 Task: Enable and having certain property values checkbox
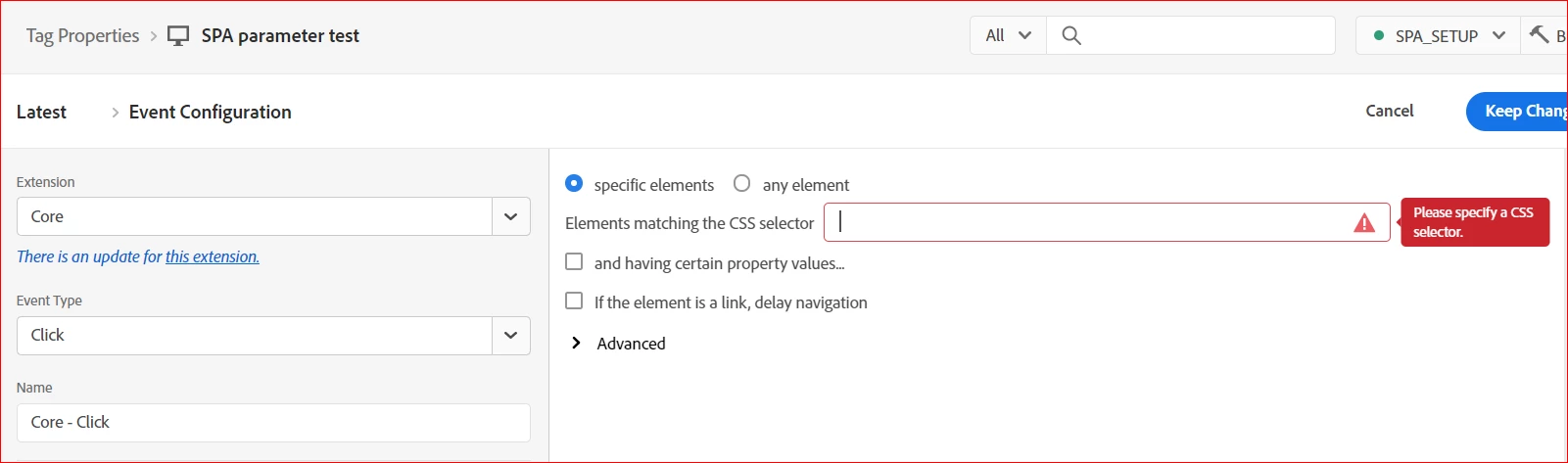pyautogui.click(x=575, y=262)
